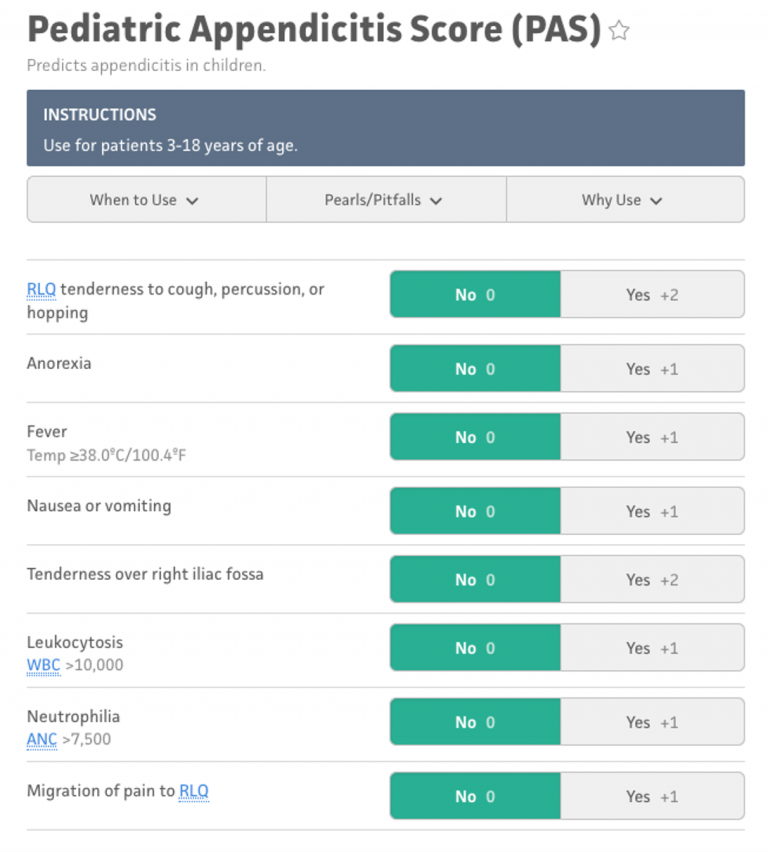Select Yes for Migration of pain

click(x=652, y=797)
